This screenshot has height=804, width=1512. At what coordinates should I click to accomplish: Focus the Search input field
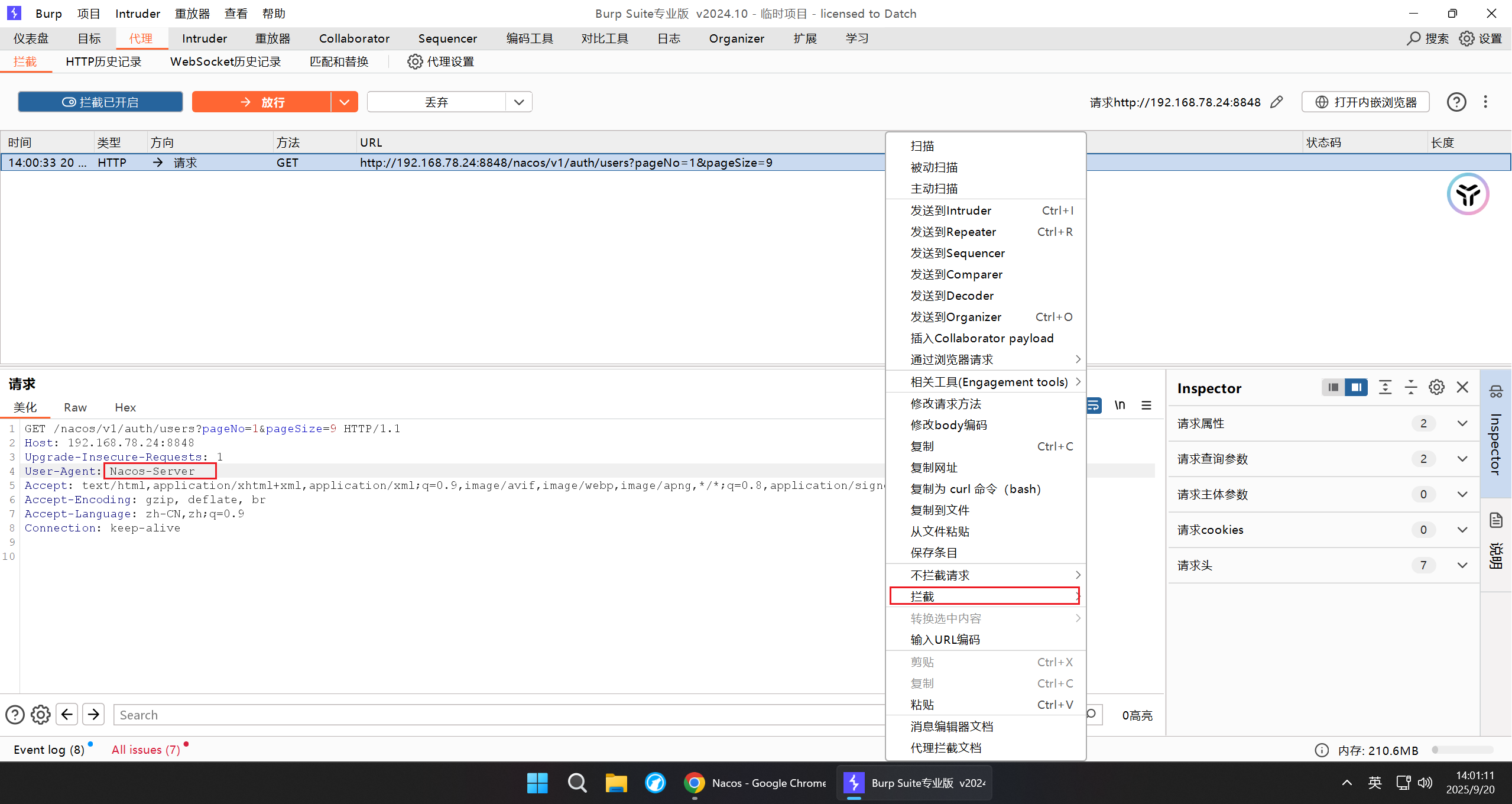coord(499,715)
